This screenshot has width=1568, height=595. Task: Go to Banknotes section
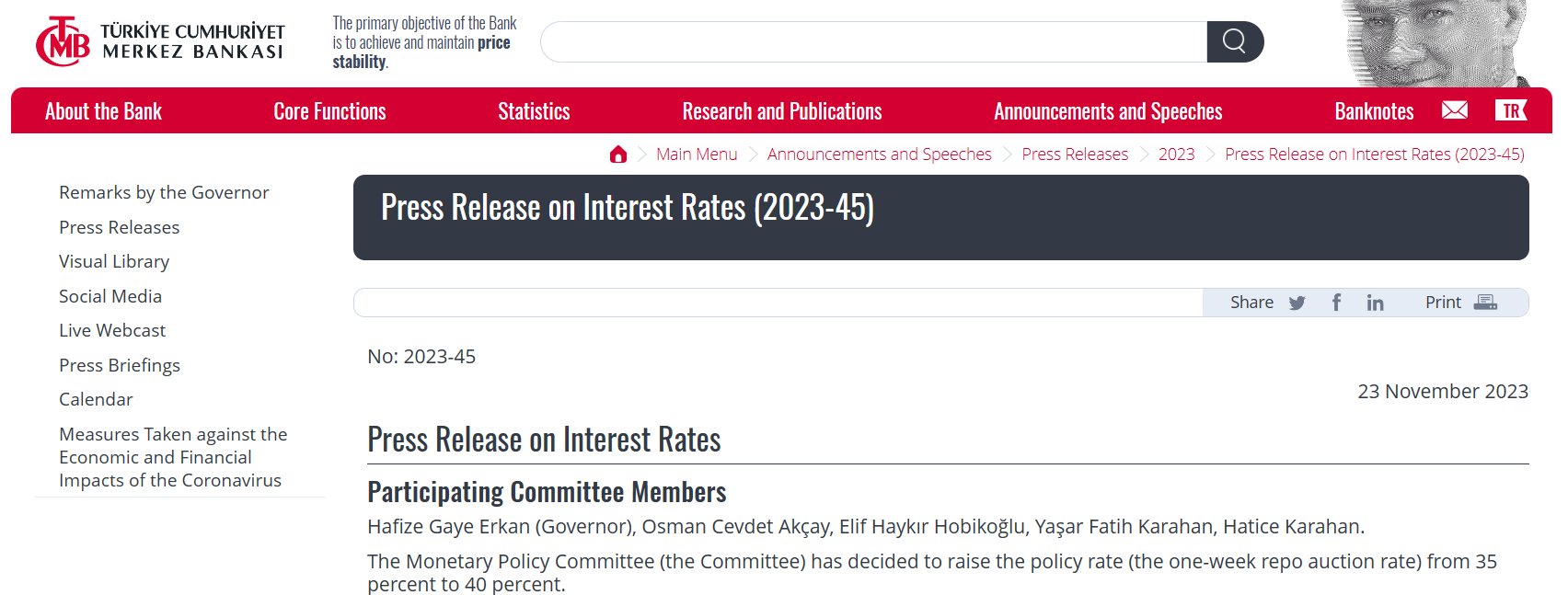pyautogui.click(x=1374, y=111)
